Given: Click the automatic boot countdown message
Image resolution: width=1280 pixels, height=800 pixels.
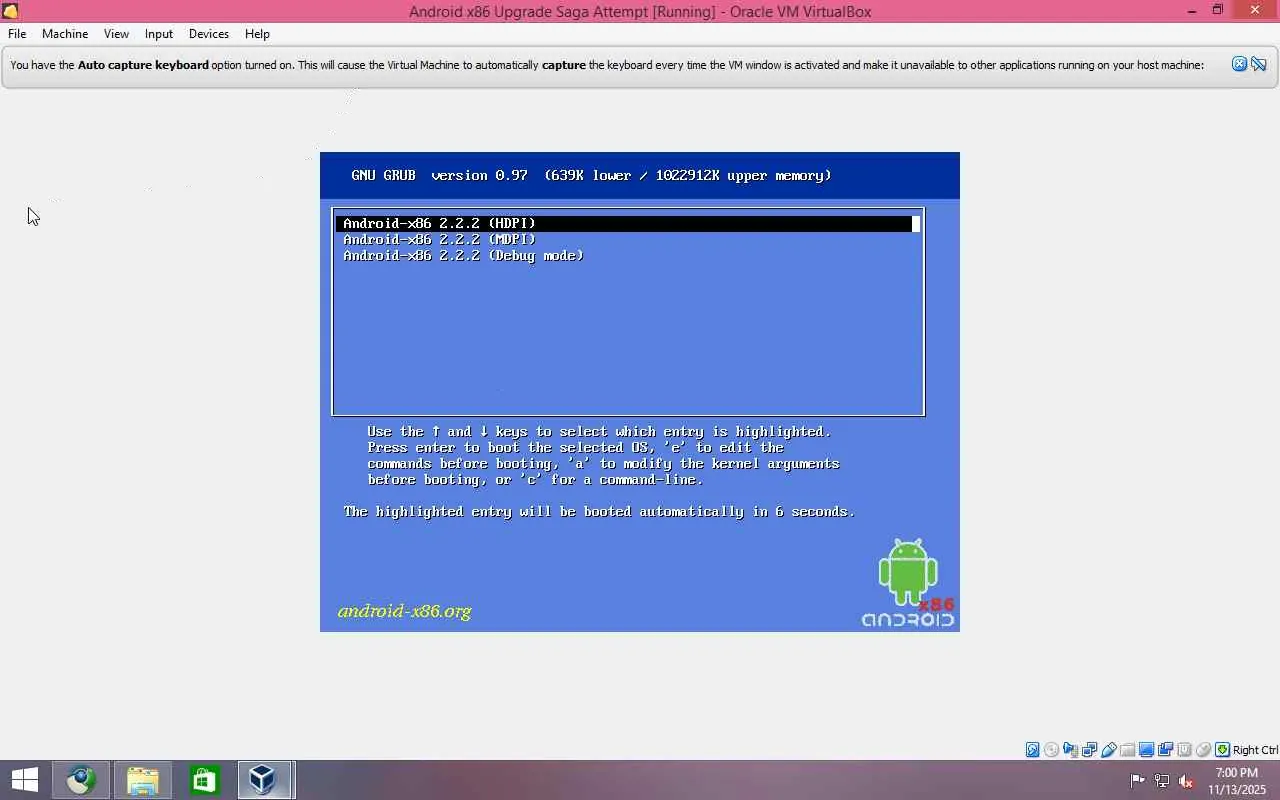Looking at the screenshot, I should coord(599,512).
